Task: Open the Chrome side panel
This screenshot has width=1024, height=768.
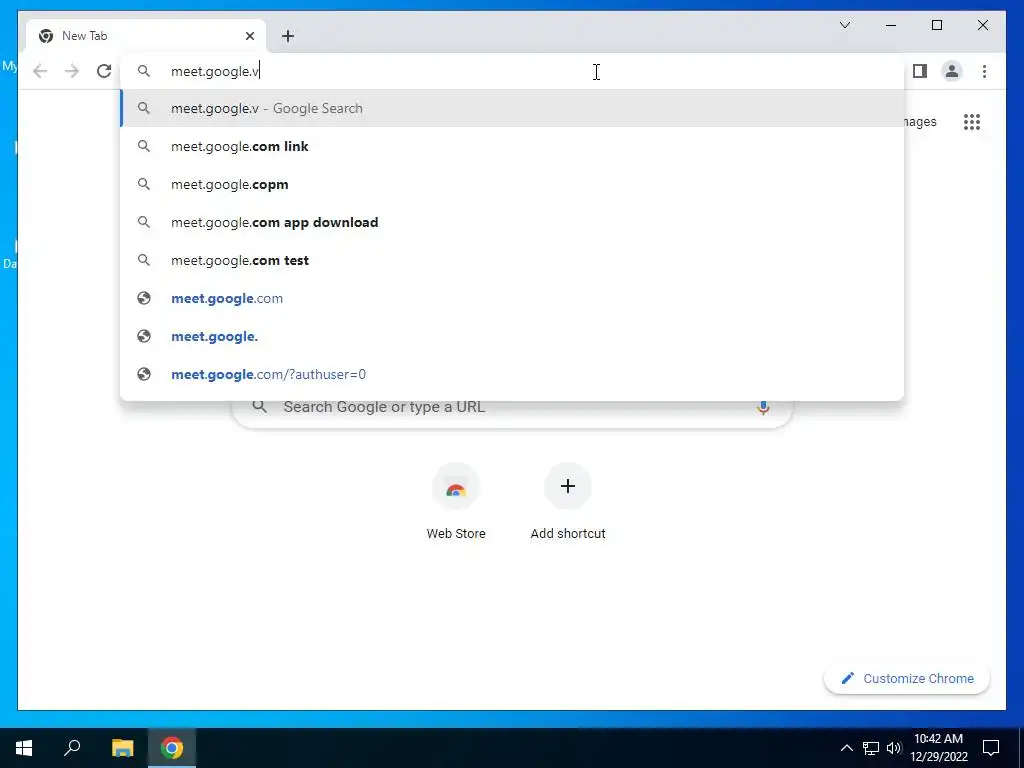Action: coord(920,71)
